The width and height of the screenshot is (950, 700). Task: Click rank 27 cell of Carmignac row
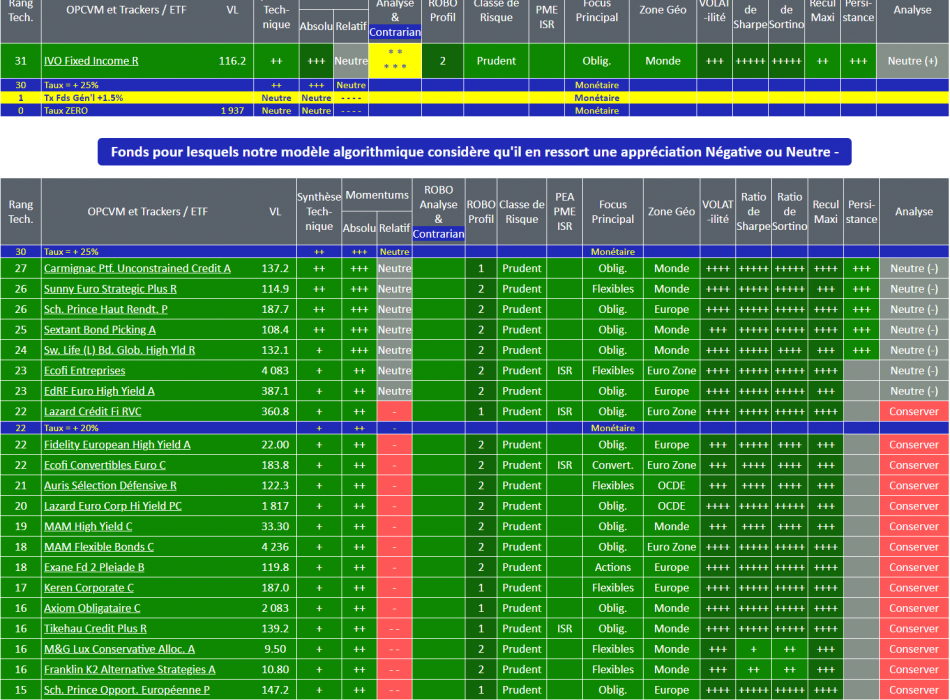coord(21,268)
